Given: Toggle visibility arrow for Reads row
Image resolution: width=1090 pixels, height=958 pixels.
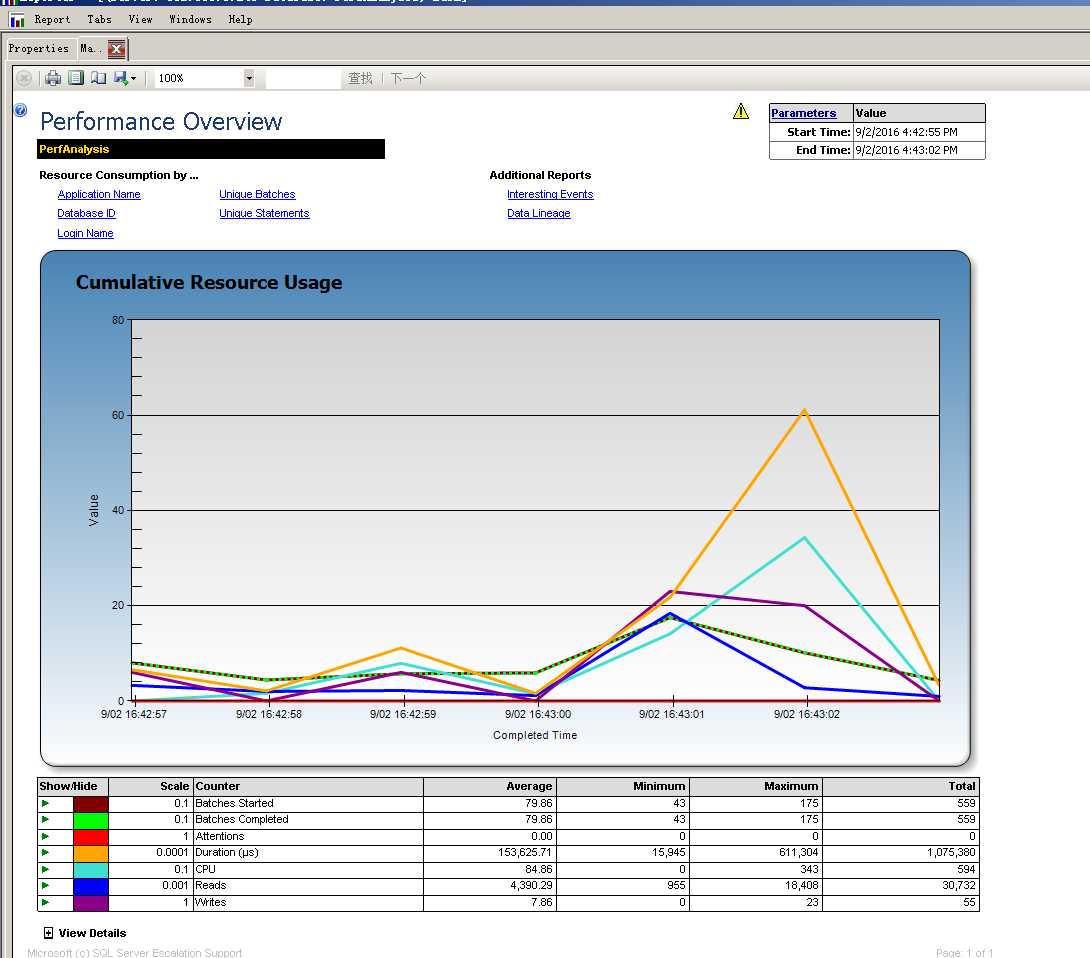Looking at the screenshot, I should click(x=46, y=886).
